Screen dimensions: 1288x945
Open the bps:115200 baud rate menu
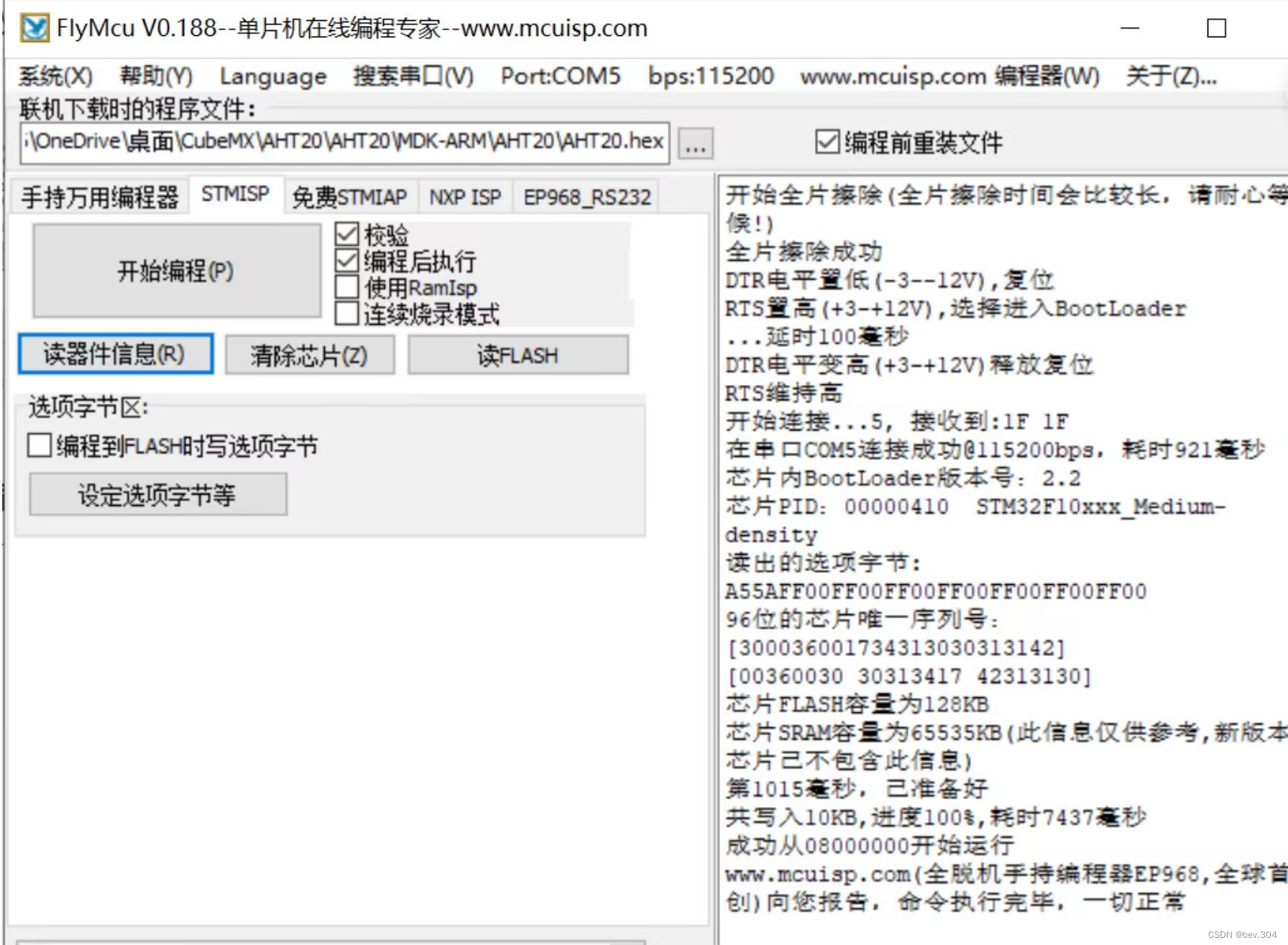(711, 76)
